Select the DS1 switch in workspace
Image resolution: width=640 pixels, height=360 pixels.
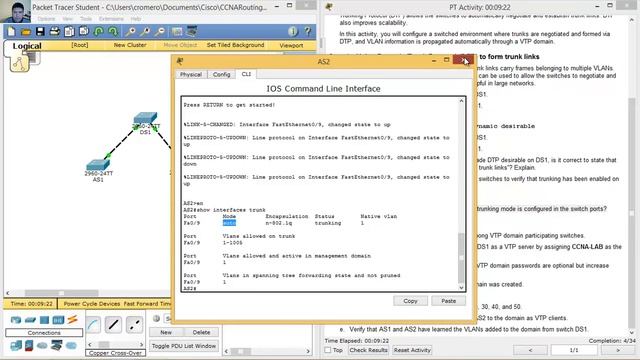tap(145, 119)
